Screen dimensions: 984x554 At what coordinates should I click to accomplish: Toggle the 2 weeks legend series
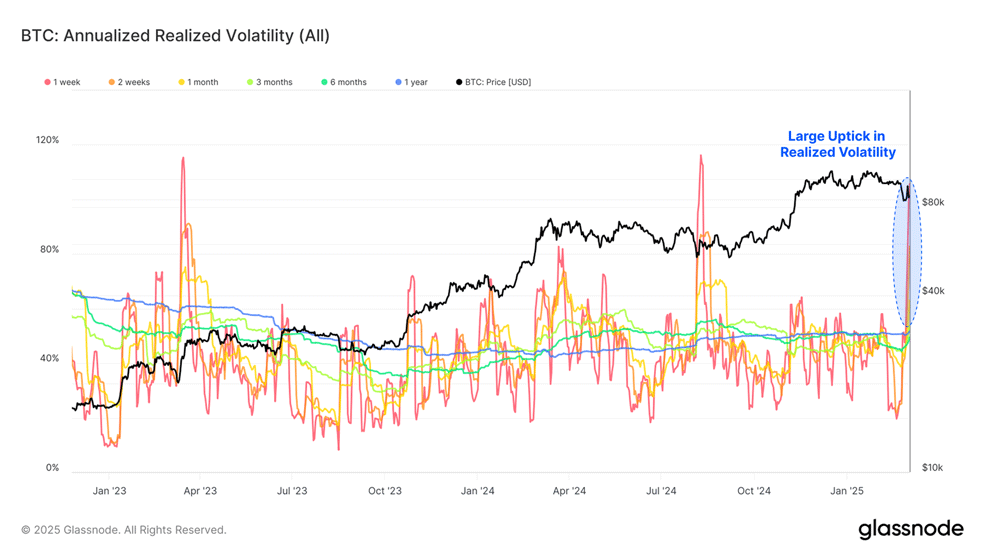[129, 82]
